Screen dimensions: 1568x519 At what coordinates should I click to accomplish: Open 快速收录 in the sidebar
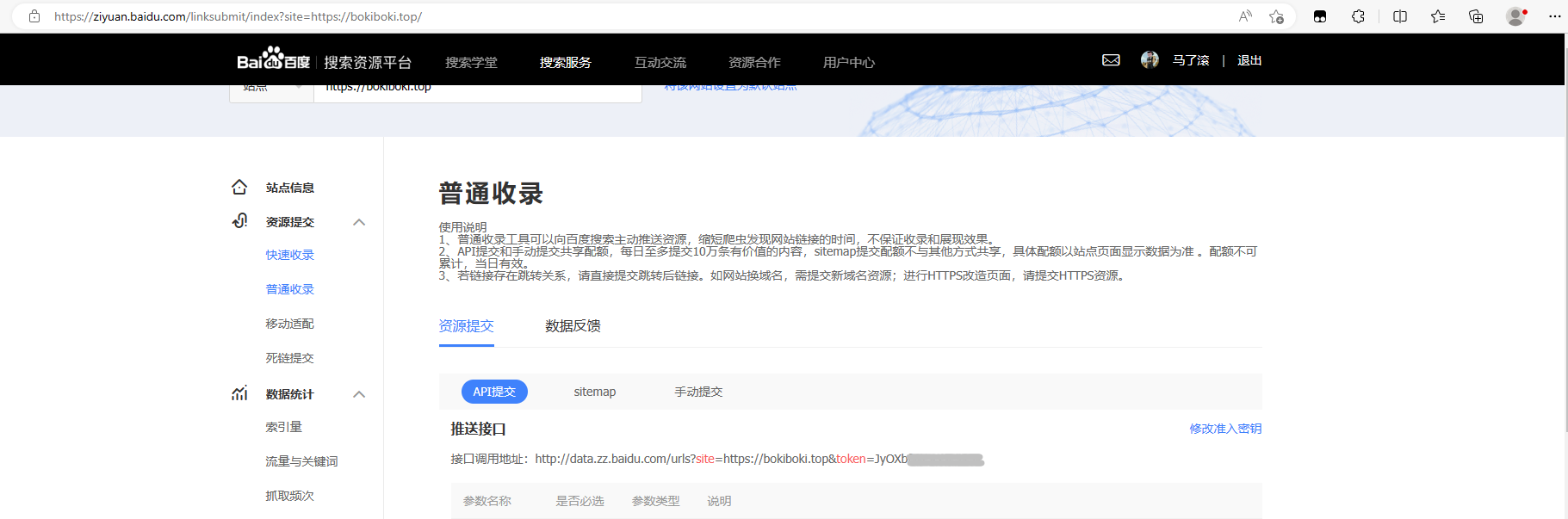coord(290,255)
